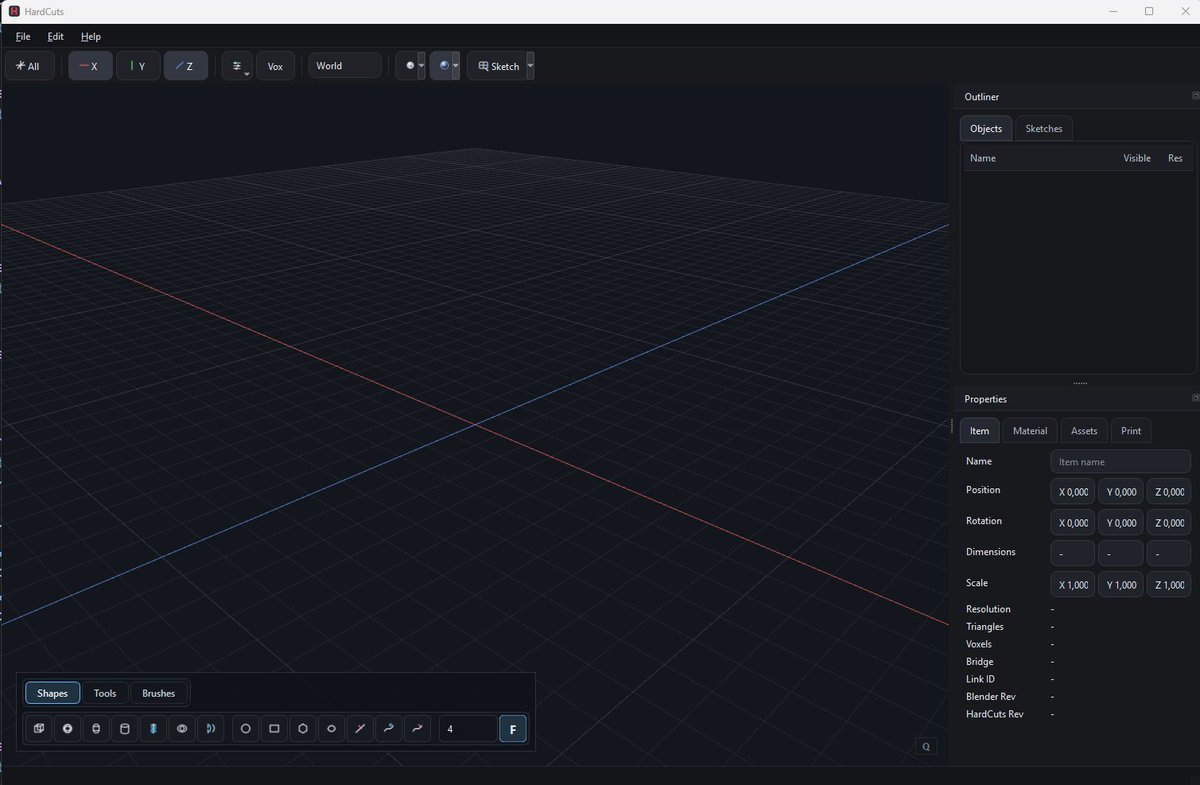Image resolution: width=1200 pixels, height=785 pixels.
Task: Open the Material properties tab
Action: [1029, 430]
